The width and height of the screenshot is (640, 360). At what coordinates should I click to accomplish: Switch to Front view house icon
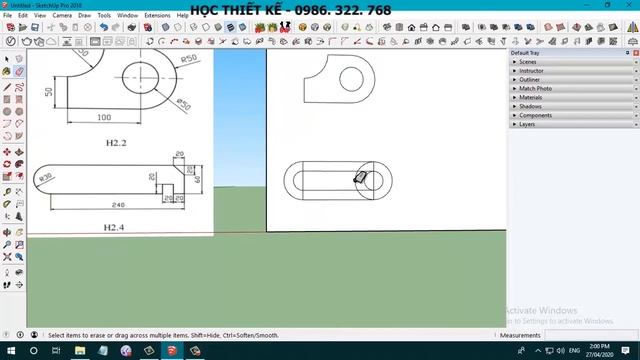point(411,27)
